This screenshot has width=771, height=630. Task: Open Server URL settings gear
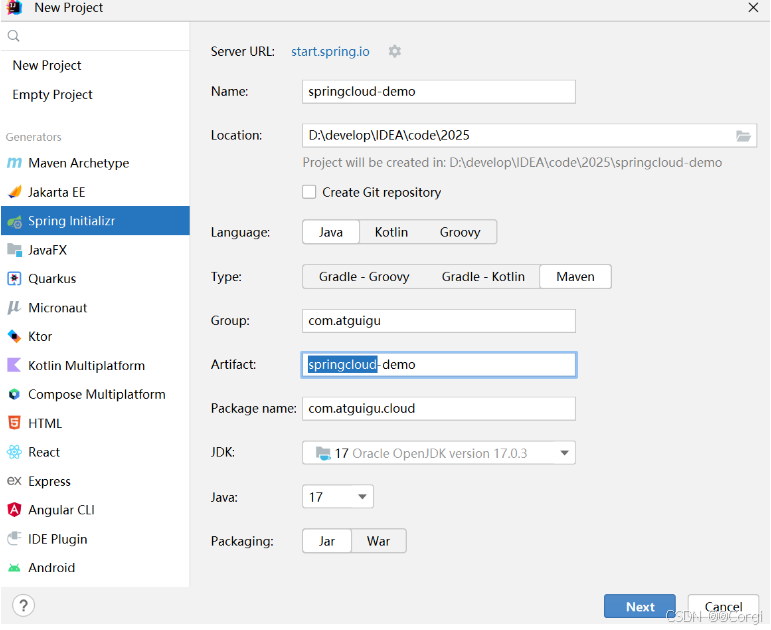point(395,51)
